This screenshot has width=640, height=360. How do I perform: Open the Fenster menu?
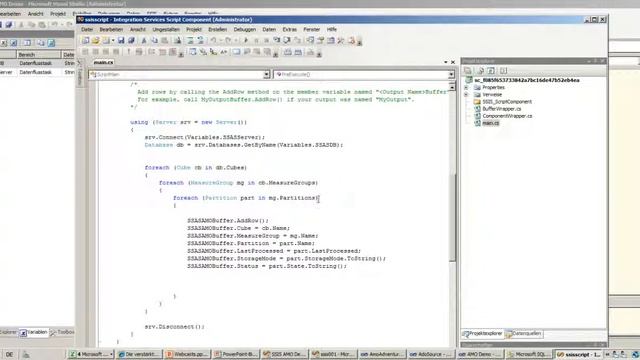tap(311, 29)
